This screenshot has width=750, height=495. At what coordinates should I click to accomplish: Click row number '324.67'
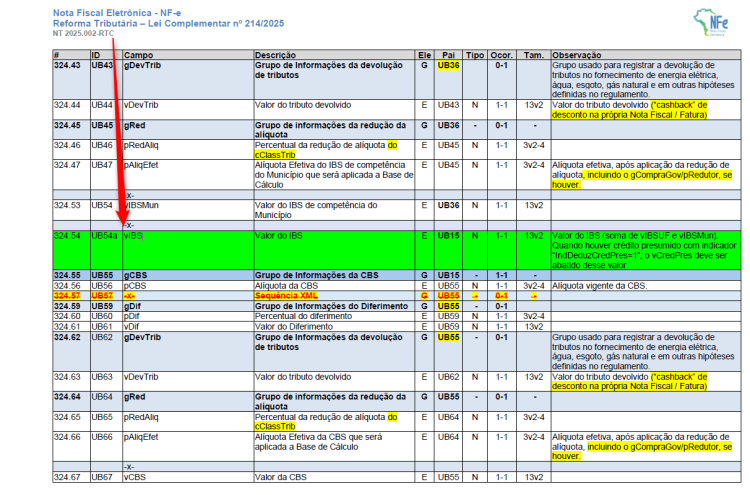(x=67, y=478)
